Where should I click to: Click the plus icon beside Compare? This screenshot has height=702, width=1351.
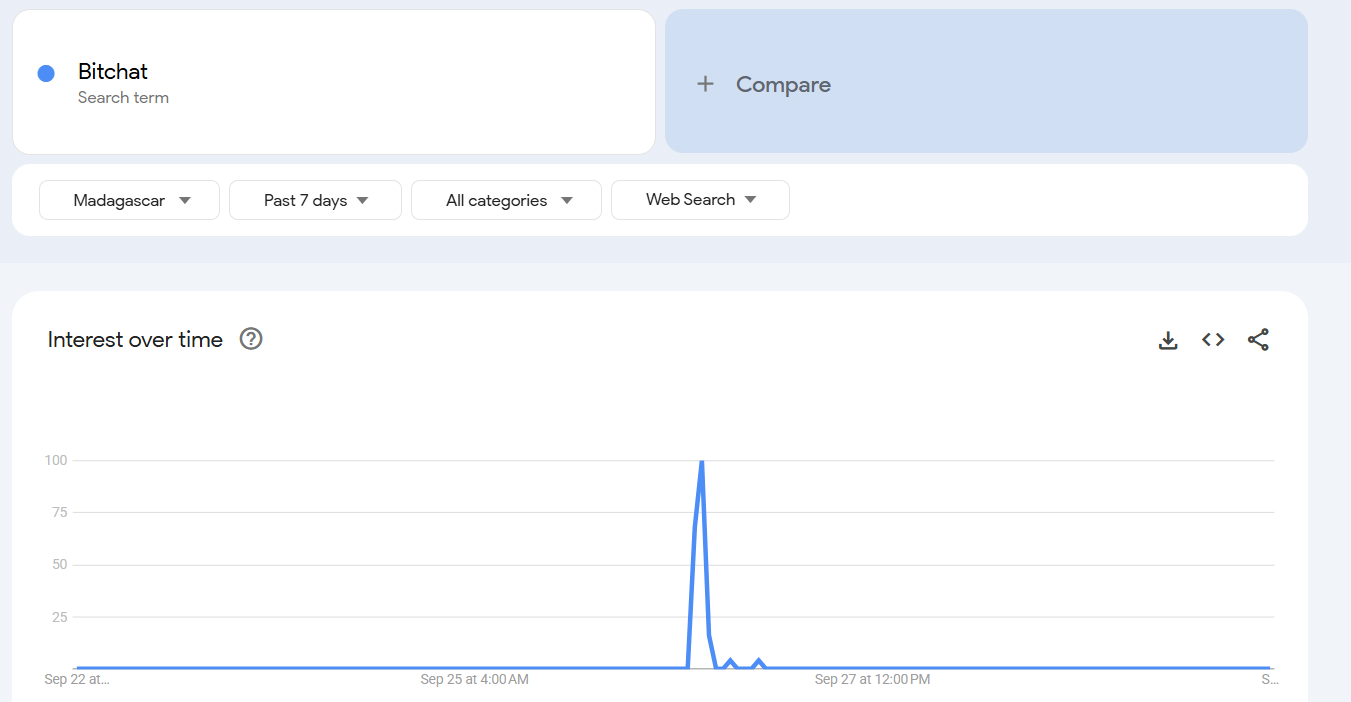(705, 84)
